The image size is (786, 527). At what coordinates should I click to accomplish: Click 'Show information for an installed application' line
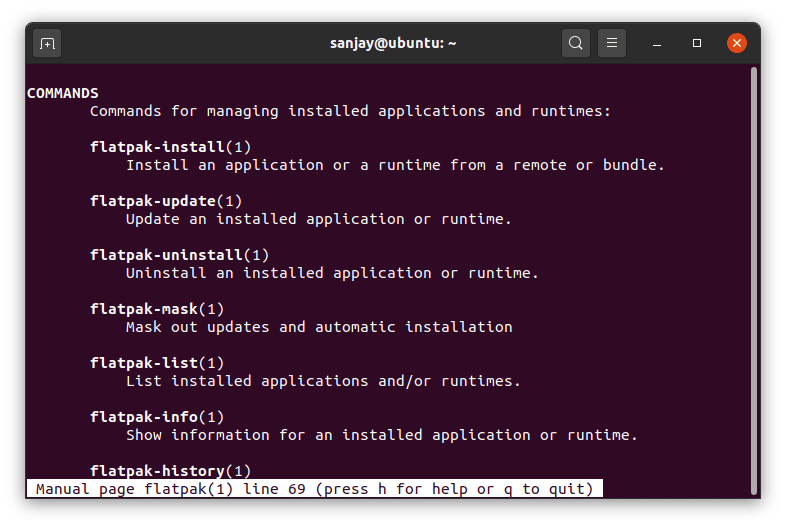tap(381, 435)
